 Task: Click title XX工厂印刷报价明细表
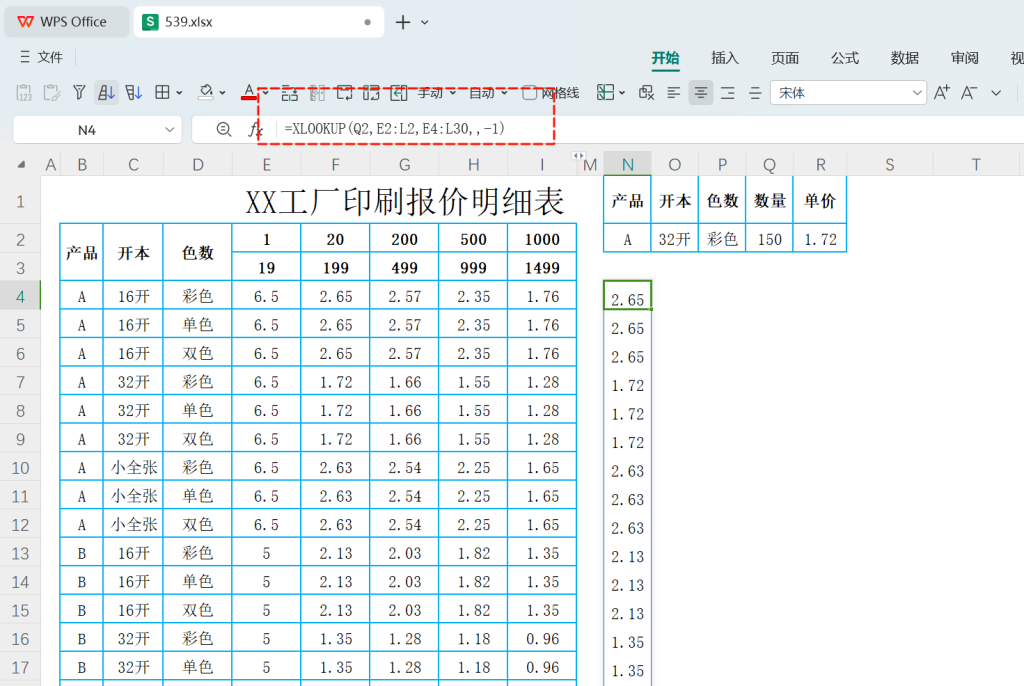404,201
